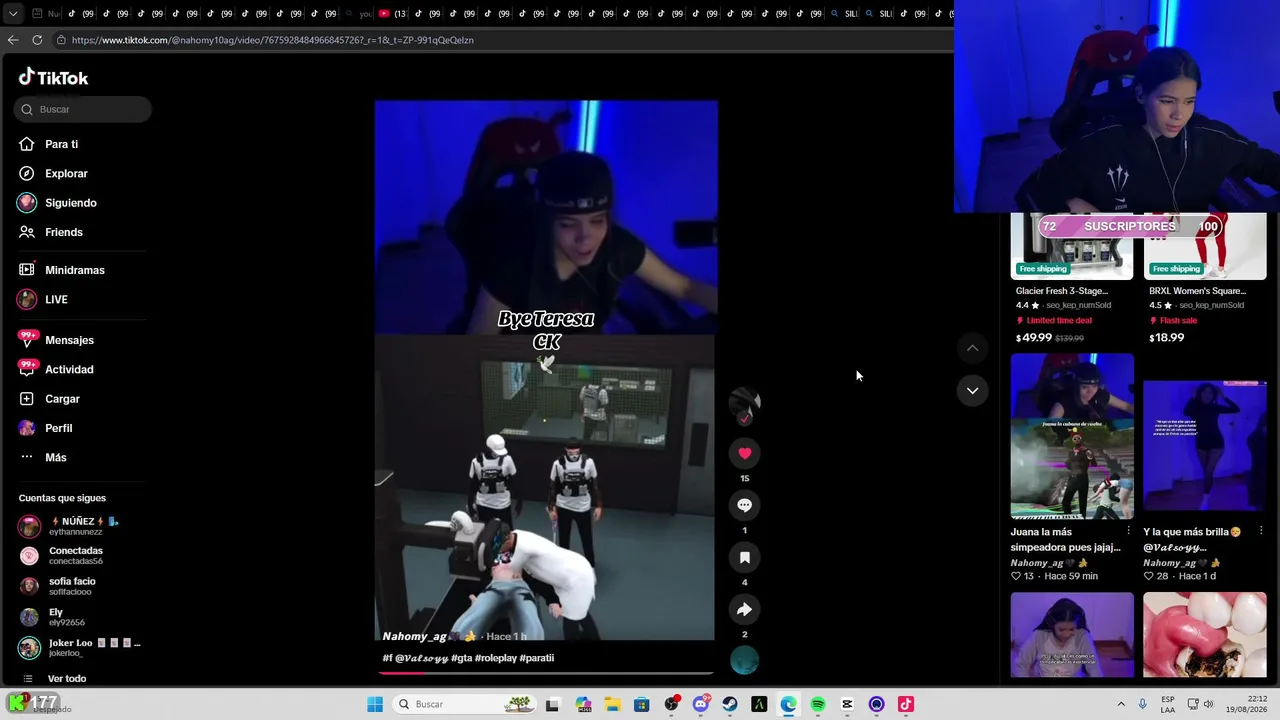Click the browser back arrow

click(x=13, y=40)
